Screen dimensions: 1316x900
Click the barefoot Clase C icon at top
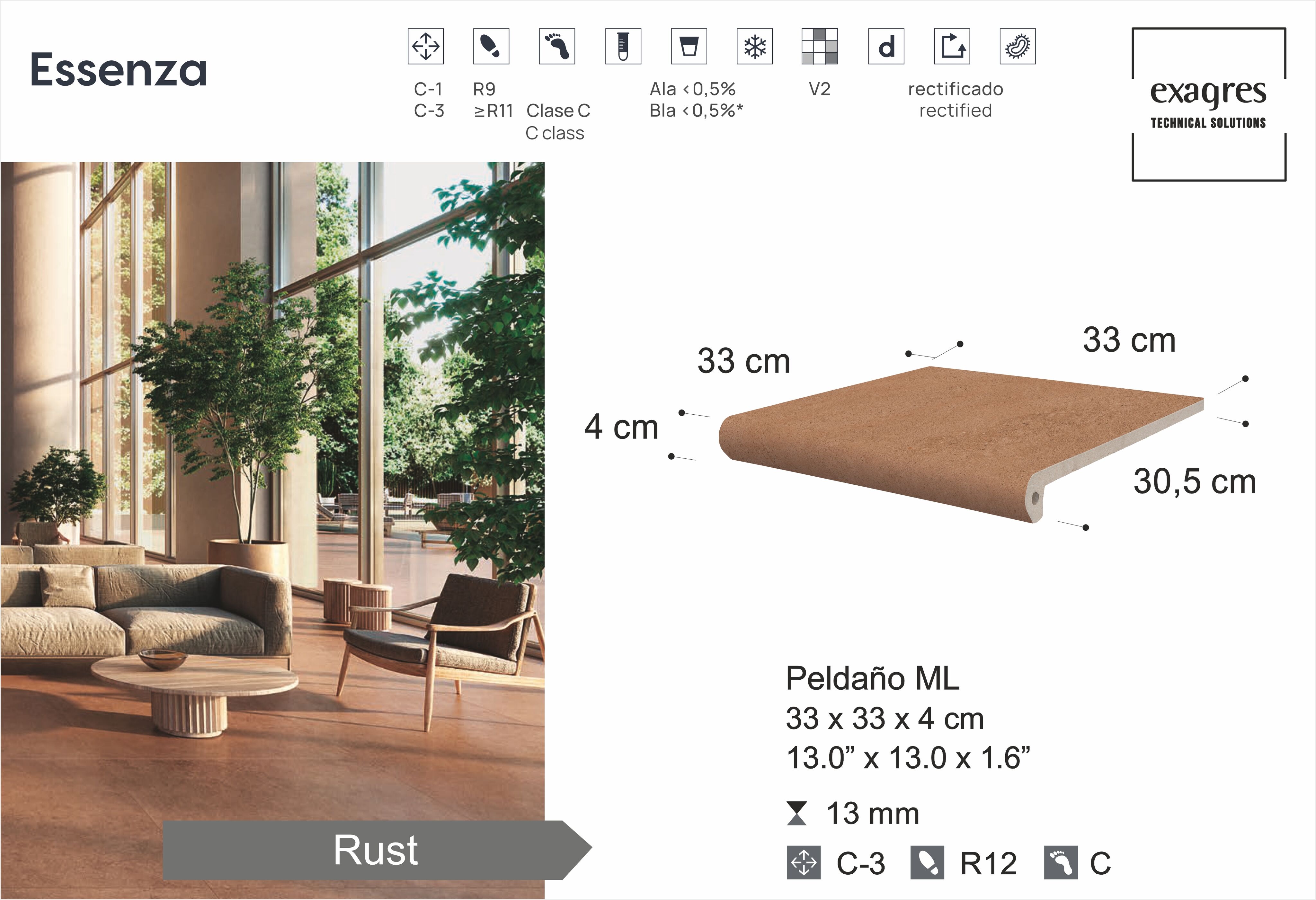click(557, 47)
